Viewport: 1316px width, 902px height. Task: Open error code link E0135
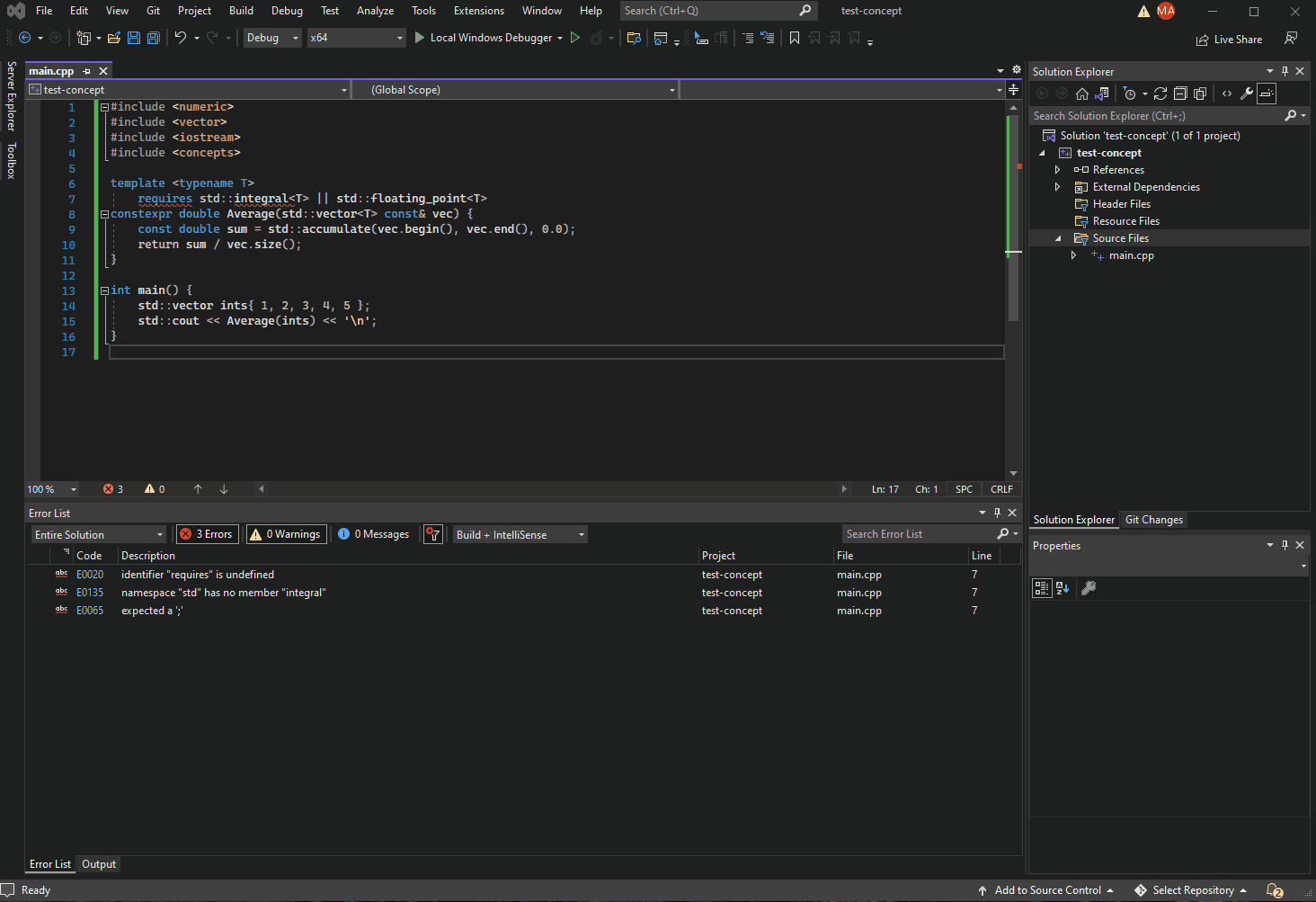[90, 593]
